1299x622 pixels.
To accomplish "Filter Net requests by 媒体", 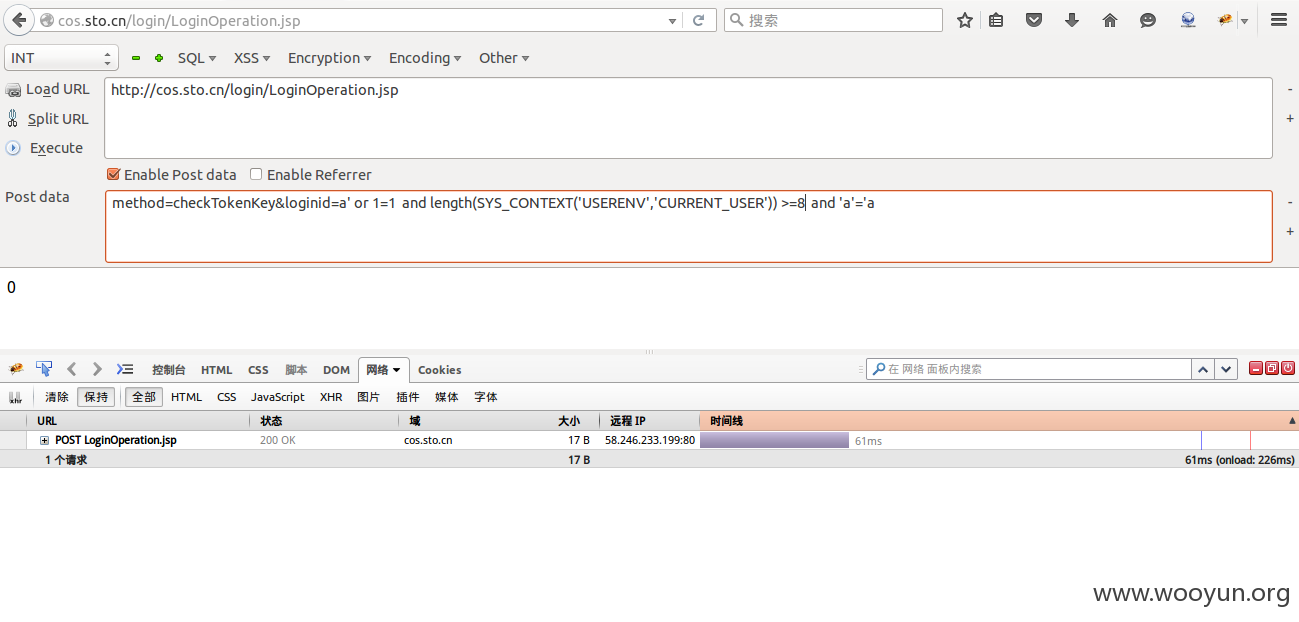I will [447, 397].
